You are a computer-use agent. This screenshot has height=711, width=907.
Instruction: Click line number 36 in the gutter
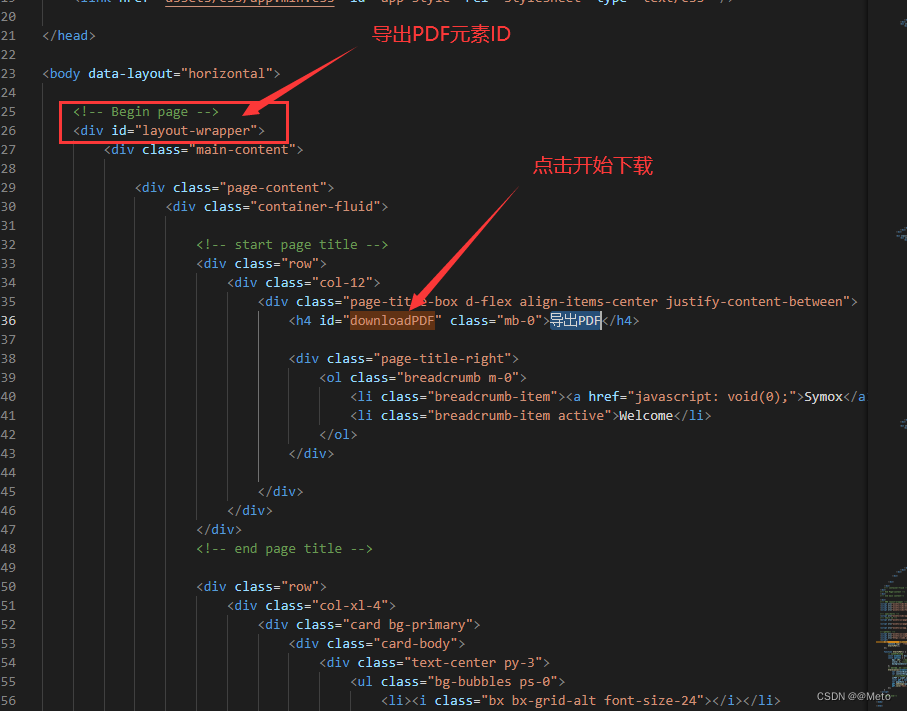click(x=8, y=320)
